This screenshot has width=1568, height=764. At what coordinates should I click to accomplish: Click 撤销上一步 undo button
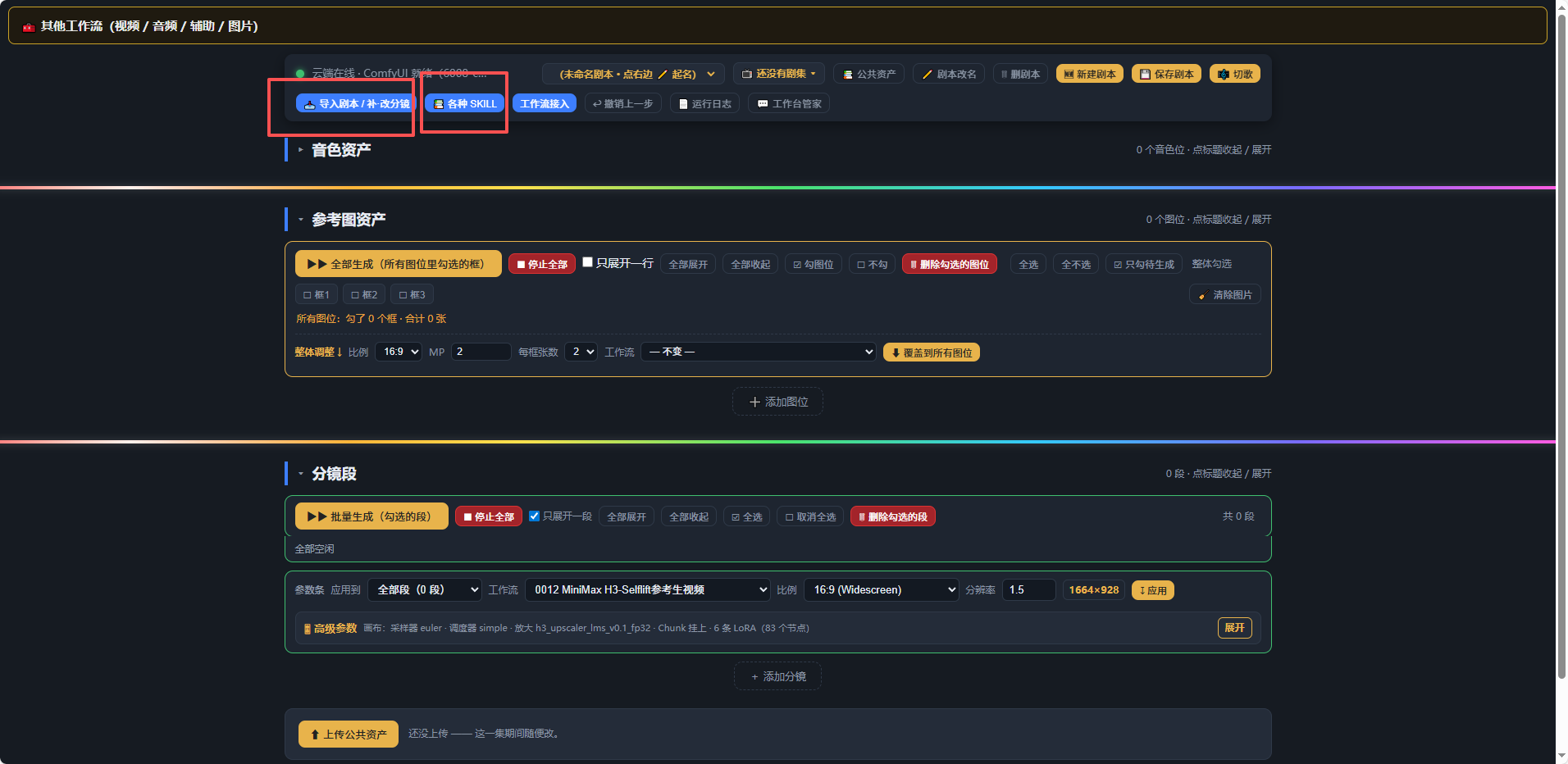623,104
